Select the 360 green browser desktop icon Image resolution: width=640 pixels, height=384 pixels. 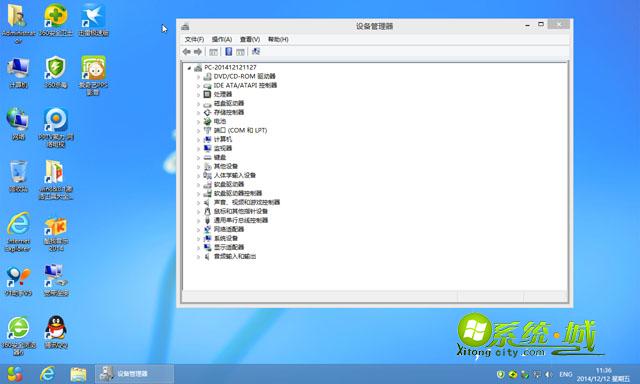pyautogui.click(x=18, y=328)
